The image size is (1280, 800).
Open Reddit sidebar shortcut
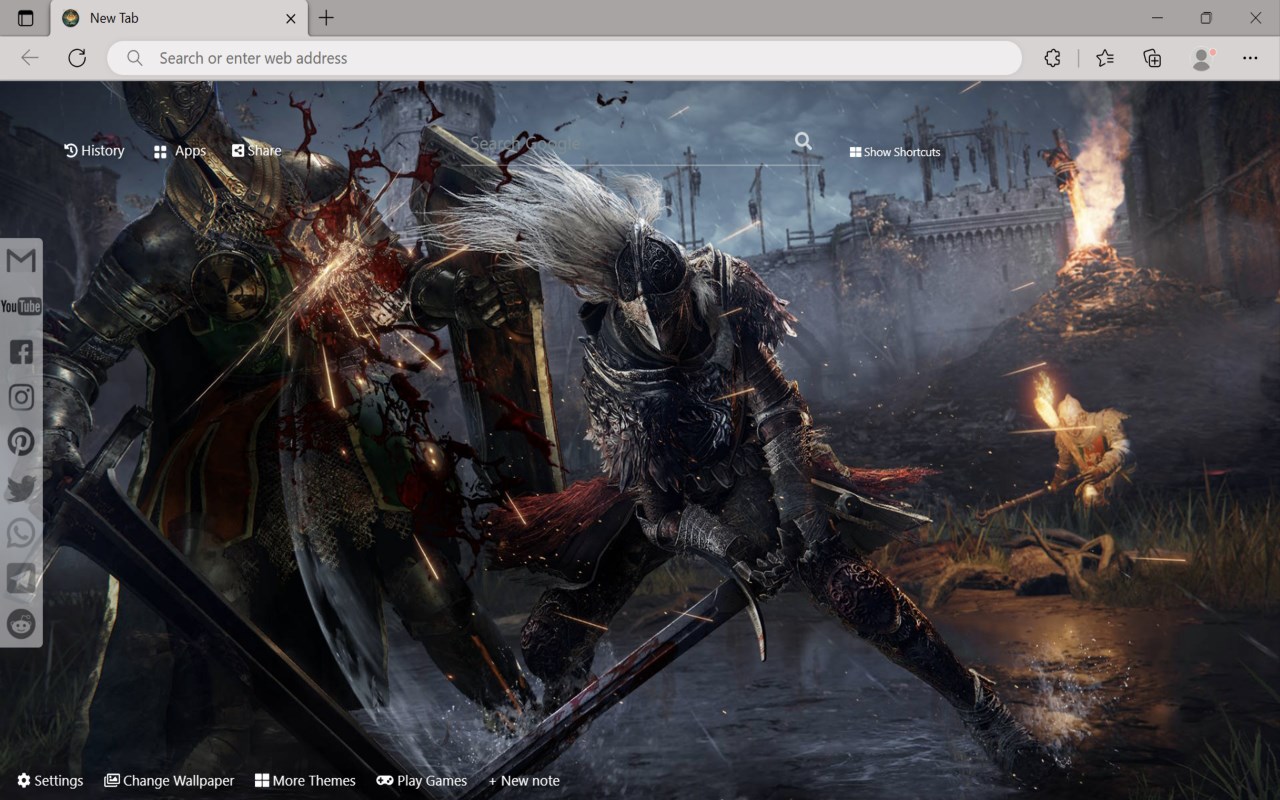[x=21, y=624]
